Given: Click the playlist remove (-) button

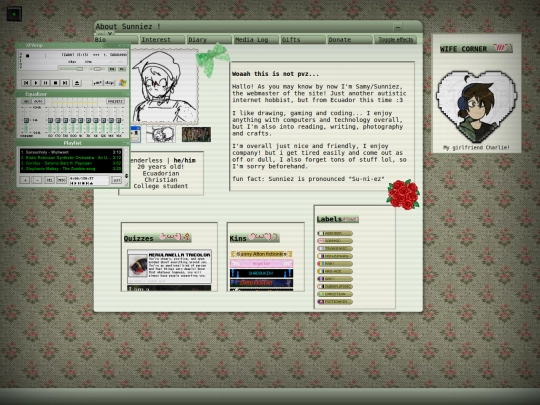Looking at the screenshot, I should pyautogui.click(x=37, y=180).
